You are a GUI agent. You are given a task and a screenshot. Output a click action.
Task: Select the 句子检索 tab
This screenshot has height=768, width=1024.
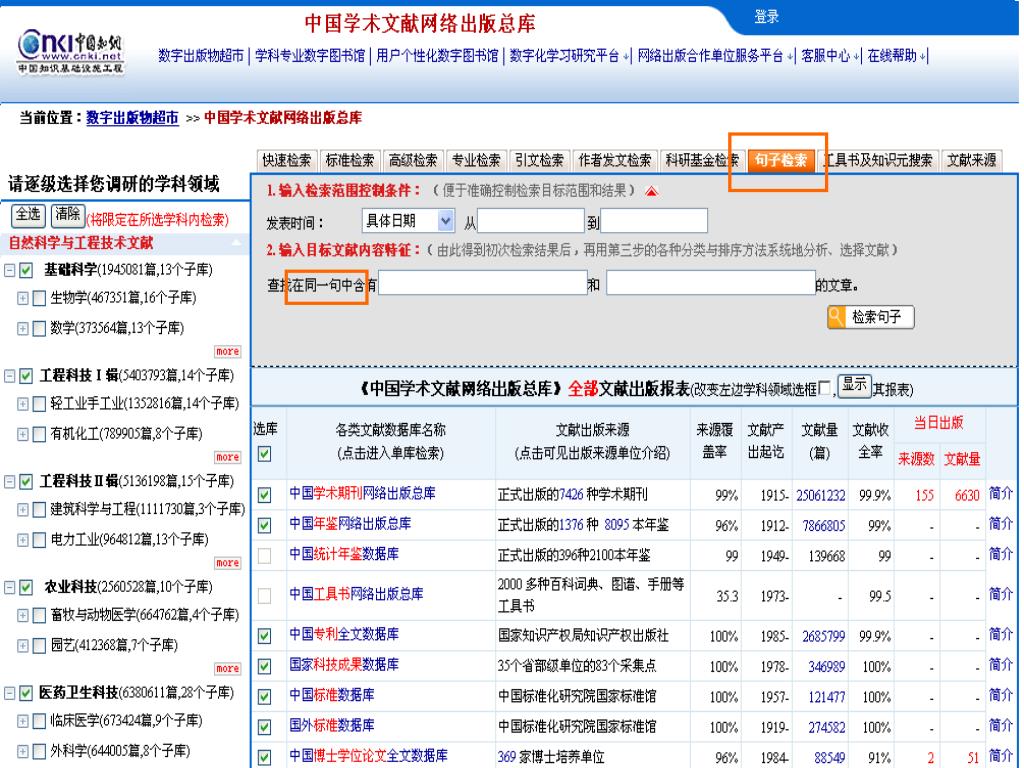click(x=781, y=160)
